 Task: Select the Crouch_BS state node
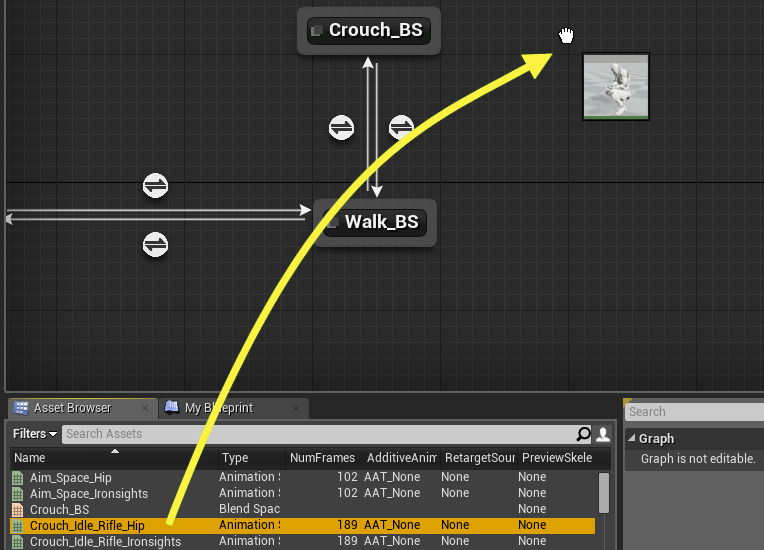pos(368,30)
